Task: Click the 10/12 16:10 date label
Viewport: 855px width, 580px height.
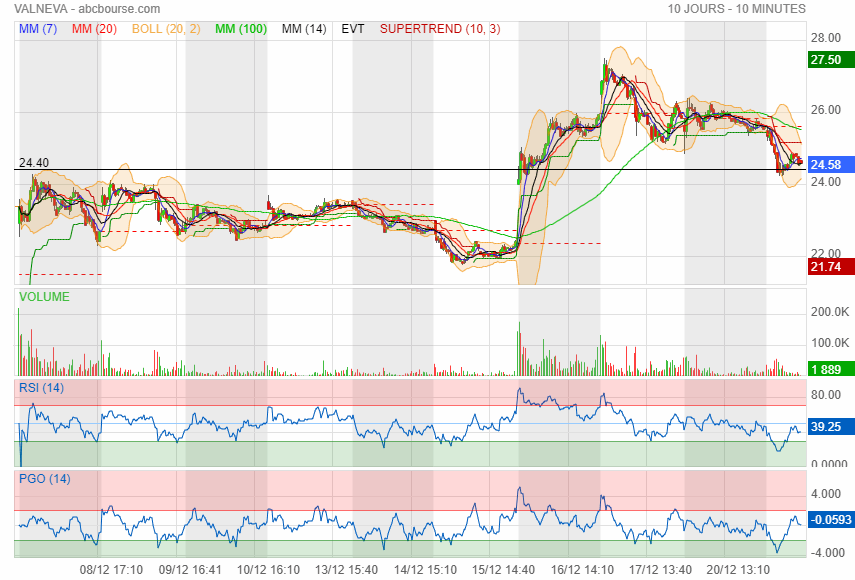Action: [268, 570]
